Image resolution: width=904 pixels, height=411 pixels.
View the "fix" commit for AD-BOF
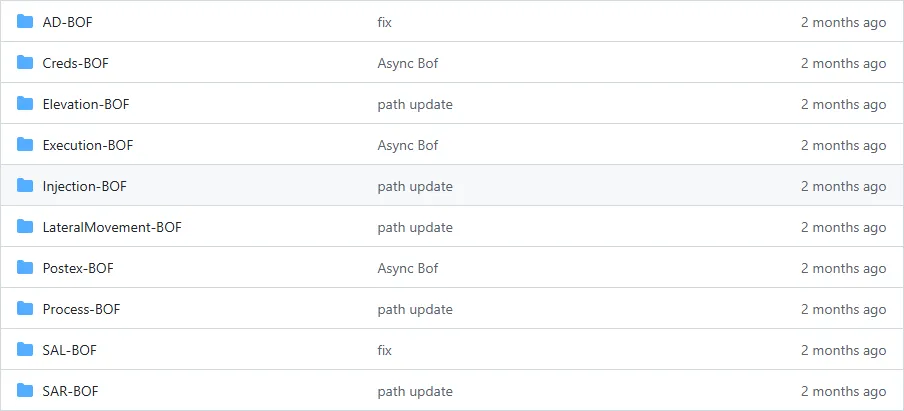(385, 22)
